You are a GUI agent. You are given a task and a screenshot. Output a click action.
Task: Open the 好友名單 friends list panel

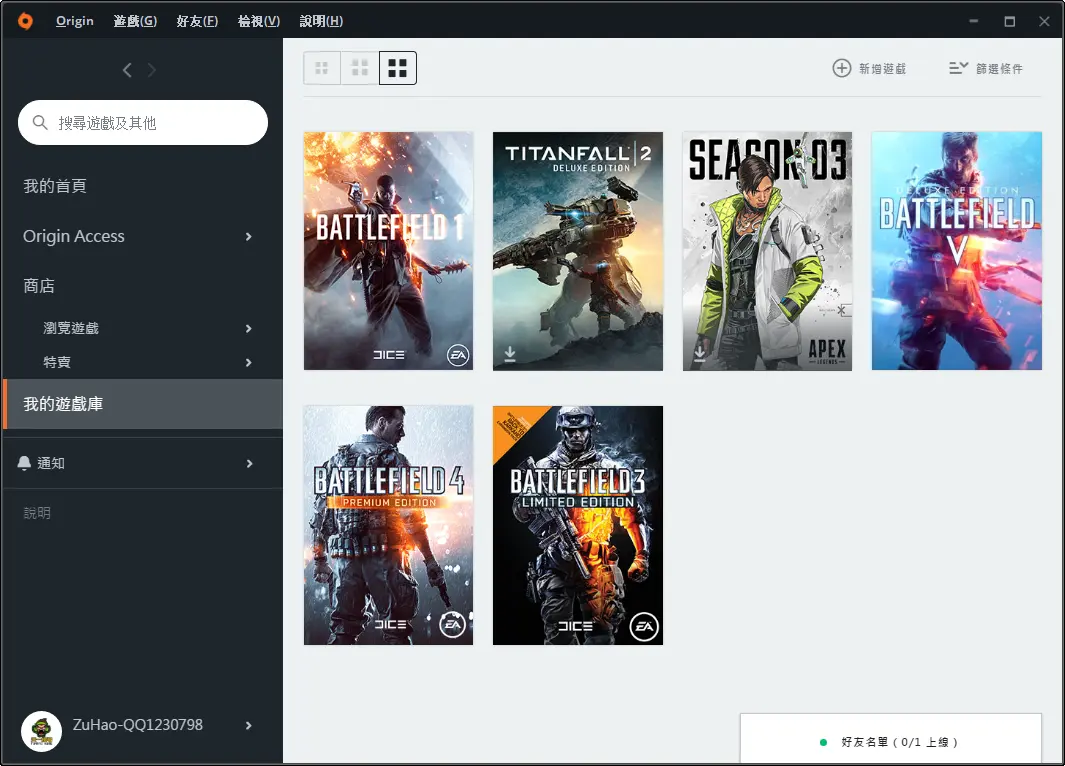[890, 738]
